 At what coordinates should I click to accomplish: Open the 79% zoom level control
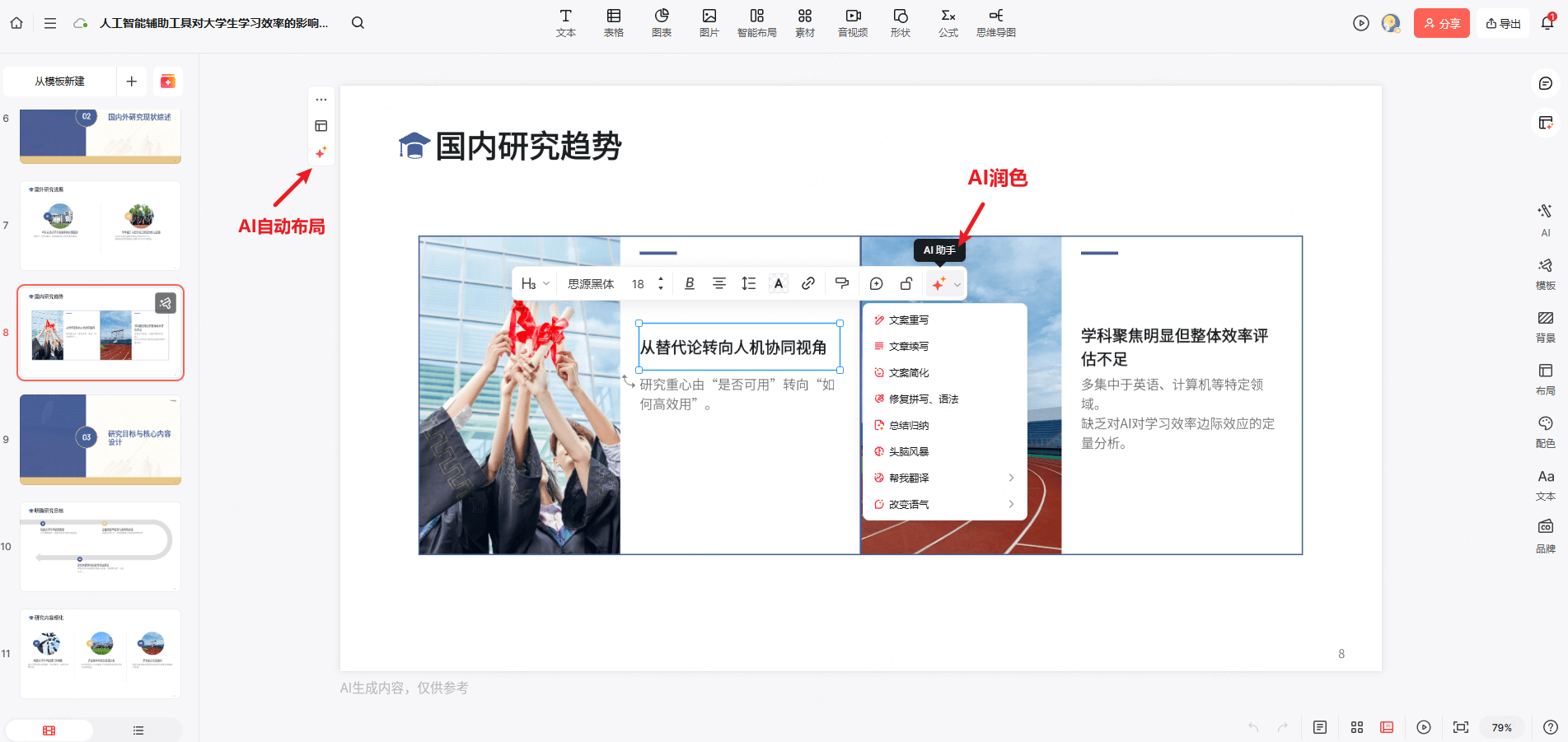point(1501,727)
